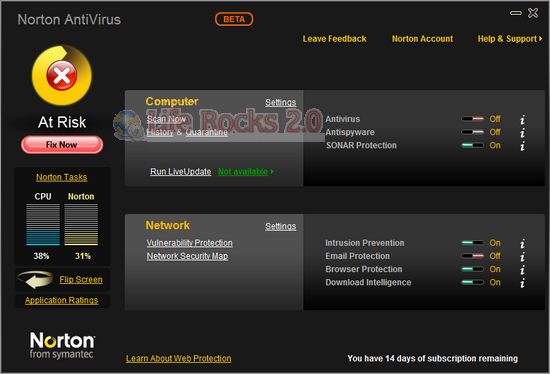The image size is (550, 374).
Task: Click the CPU usage meter
Action: point(43,225)
